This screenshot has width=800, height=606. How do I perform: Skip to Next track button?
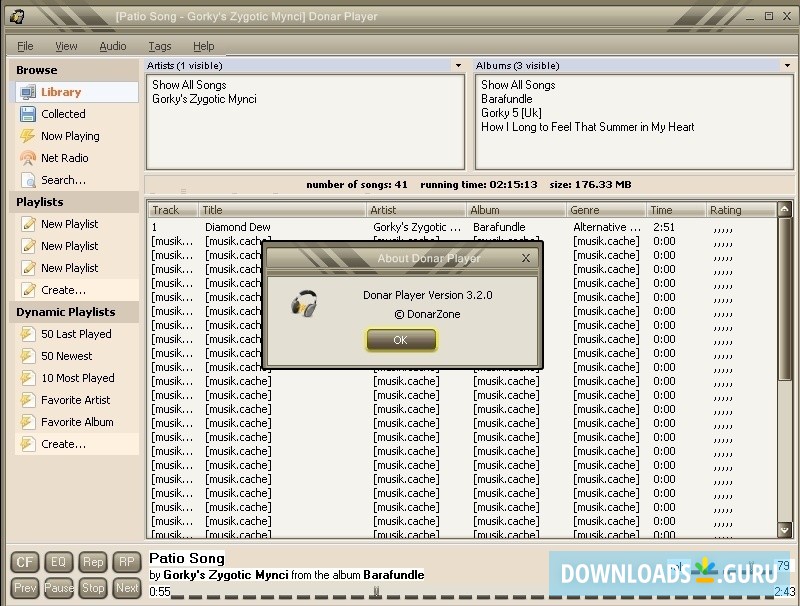pyautogui.click(x=127, y=588)
